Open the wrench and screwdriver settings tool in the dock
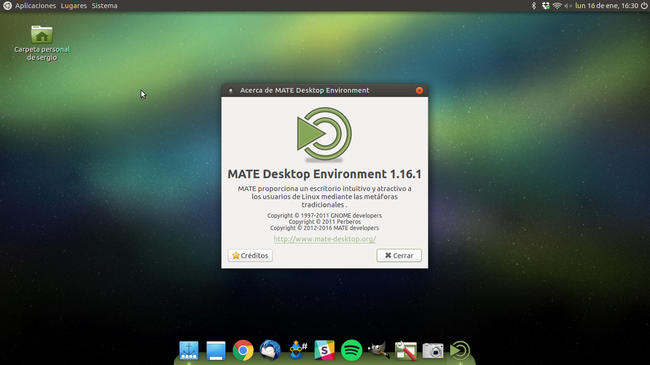650x365 pixels. (x=405, y=350)
